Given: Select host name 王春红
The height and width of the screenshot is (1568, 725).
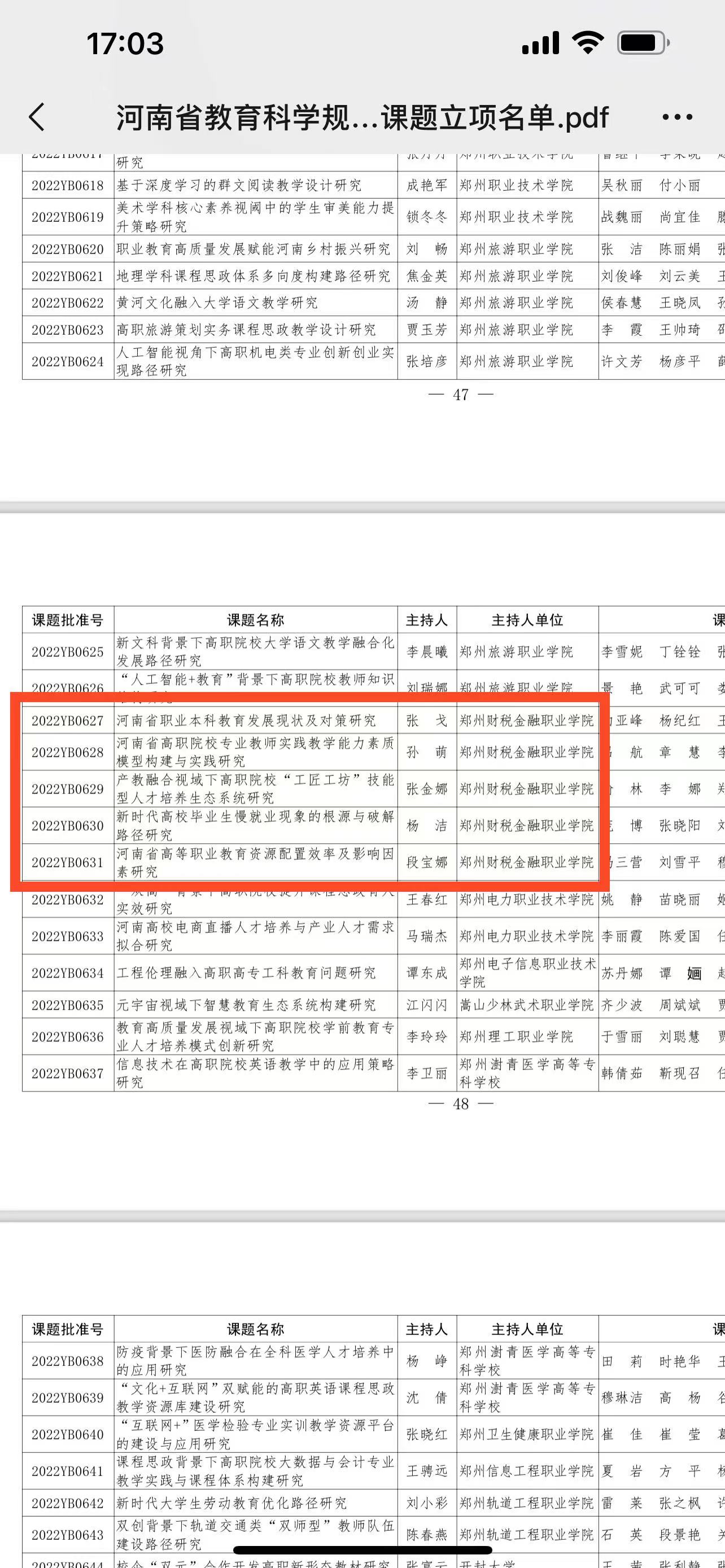Looking at the screenshot, I should [427, 900].
